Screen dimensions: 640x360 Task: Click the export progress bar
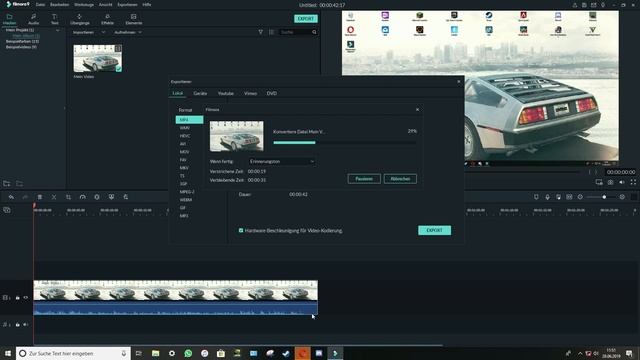pyautogui.click(x=345, y=142)
